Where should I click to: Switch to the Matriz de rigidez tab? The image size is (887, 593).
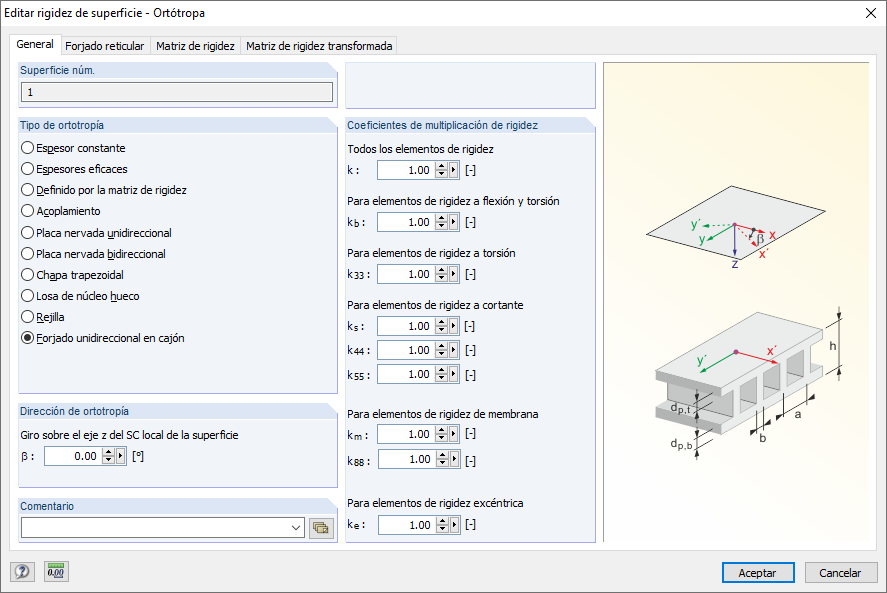[x=195, y=45]
